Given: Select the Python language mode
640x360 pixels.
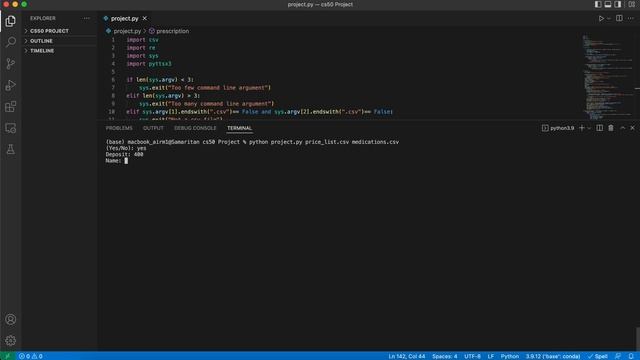Looking at the screenshot, I should [510, 356].
